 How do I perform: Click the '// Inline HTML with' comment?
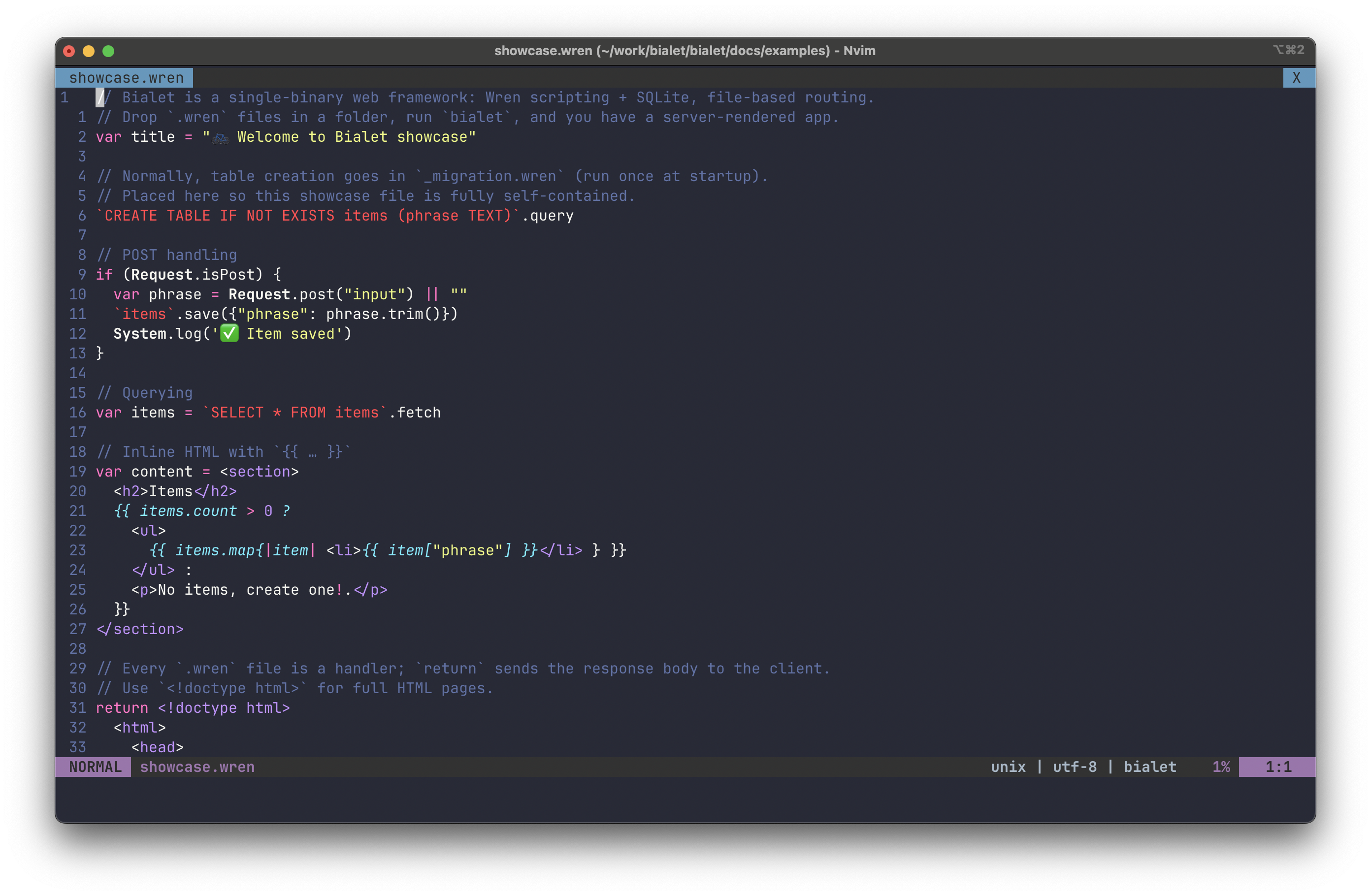(224, 452)
